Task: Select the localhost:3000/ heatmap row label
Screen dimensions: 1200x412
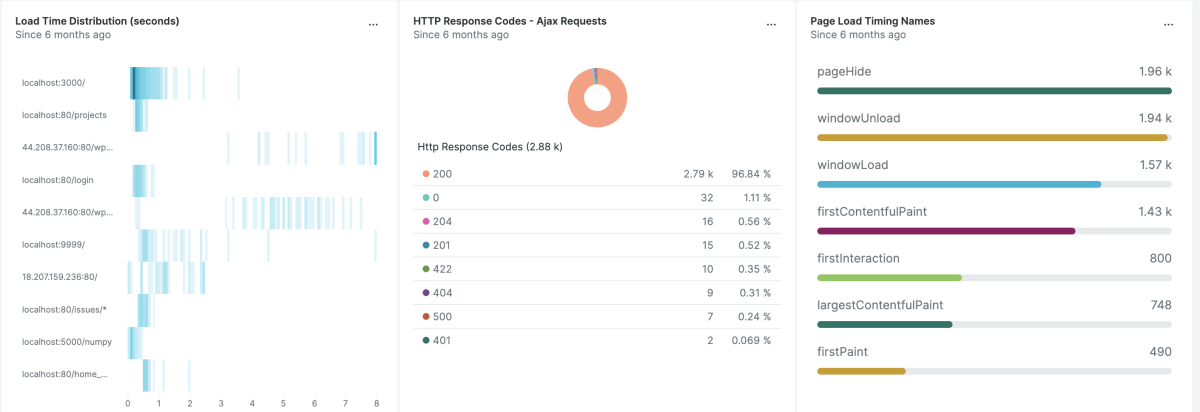Action: pos(54,82)
